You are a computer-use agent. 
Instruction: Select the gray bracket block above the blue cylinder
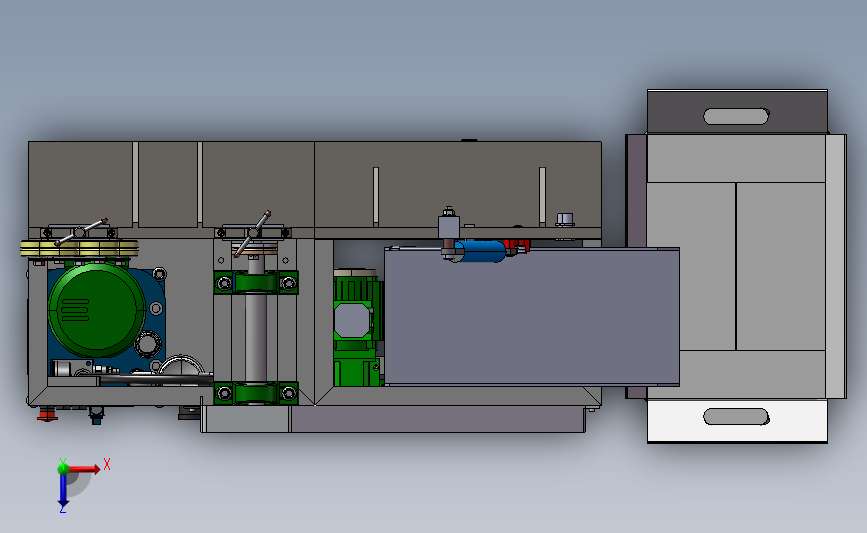click(448, 227)
